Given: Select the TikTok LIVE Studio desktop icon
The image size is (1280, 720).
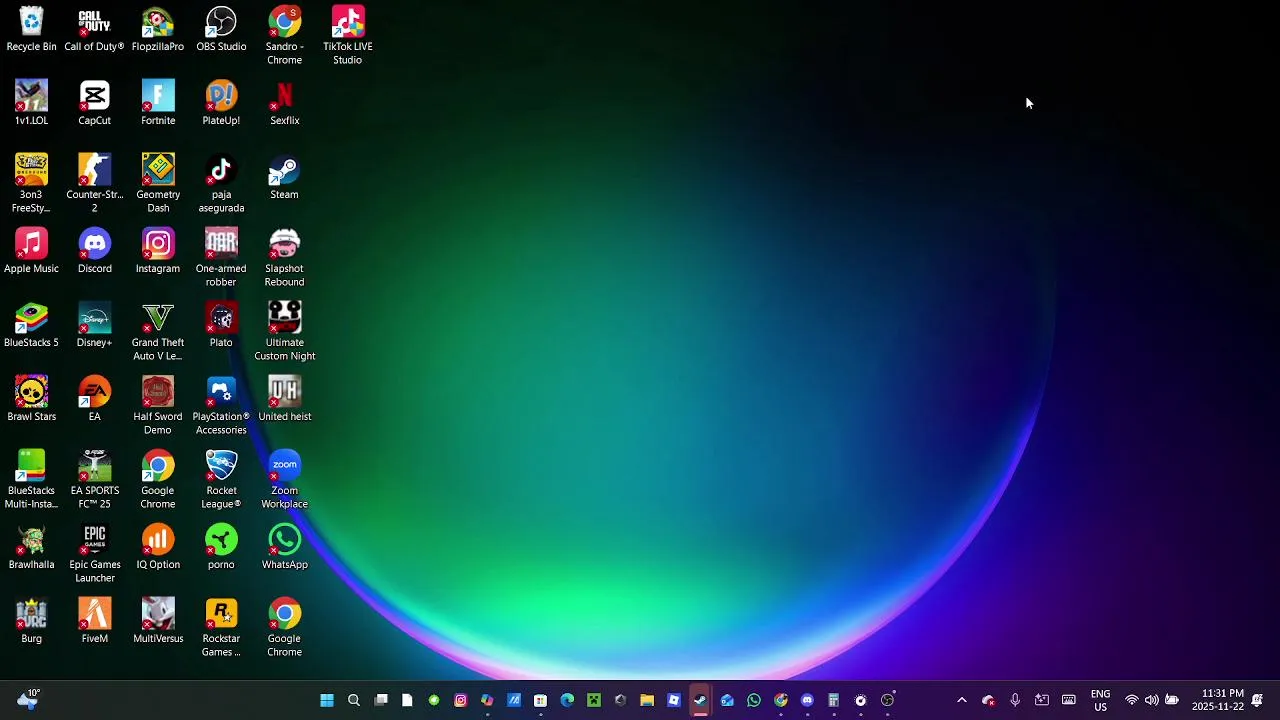Looking at the screenshot, I should (348, 36).
